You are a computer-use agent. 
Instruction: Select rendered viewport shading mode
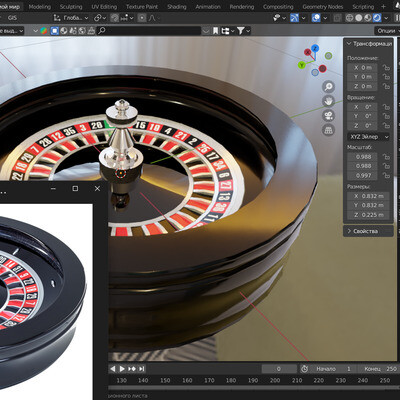[377, 18]
